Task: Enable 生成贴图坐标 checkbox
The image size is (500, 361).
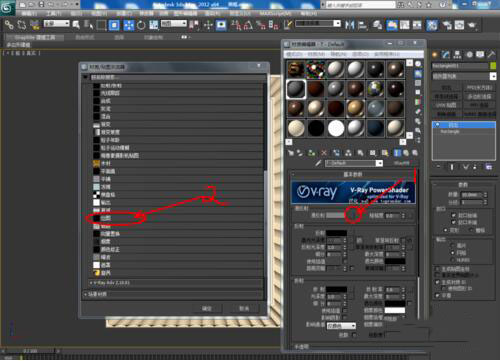Action: 437,268
